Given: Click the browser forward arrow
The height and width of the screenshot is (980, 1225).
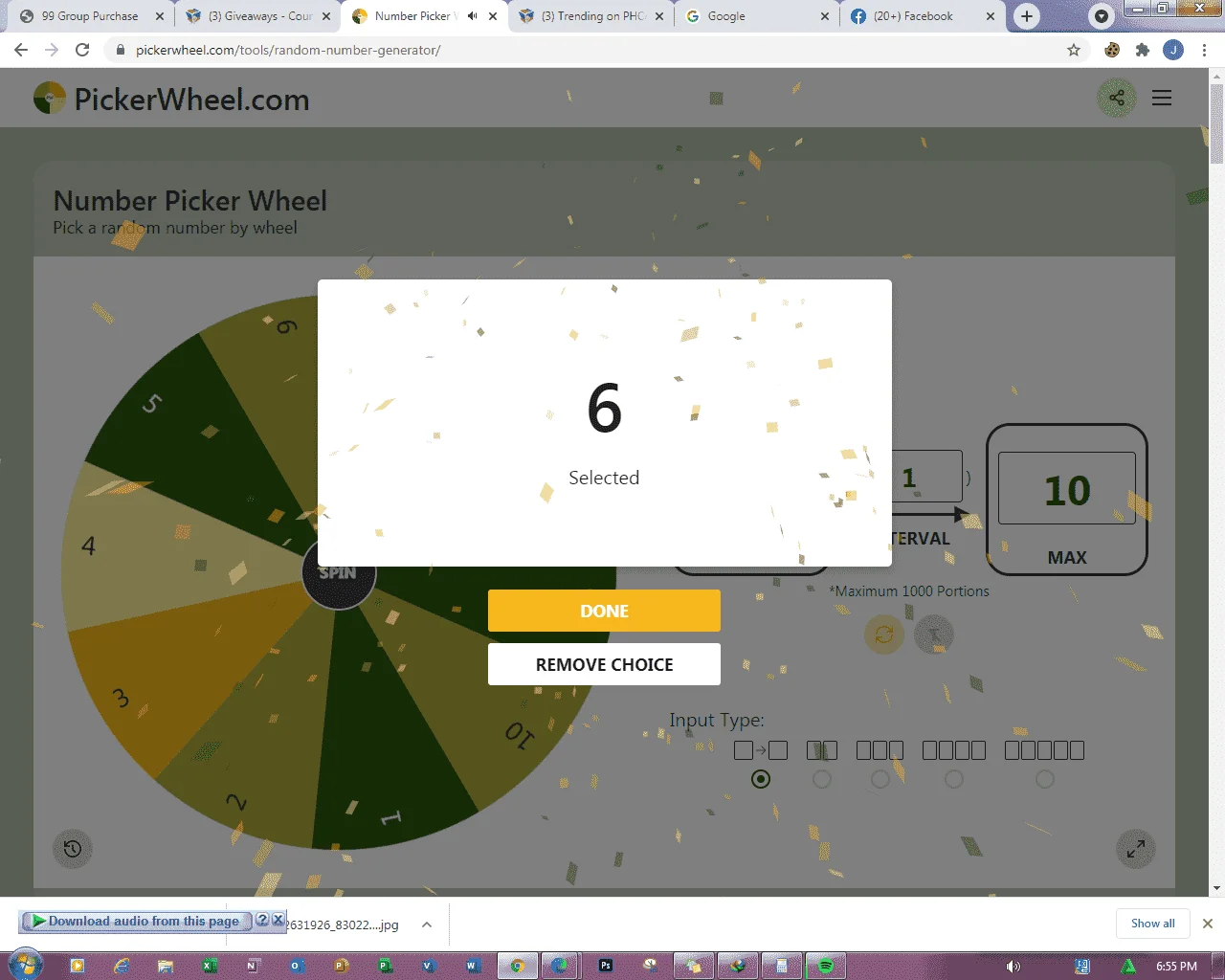Looking at the screenshot, I should point(52,50).
